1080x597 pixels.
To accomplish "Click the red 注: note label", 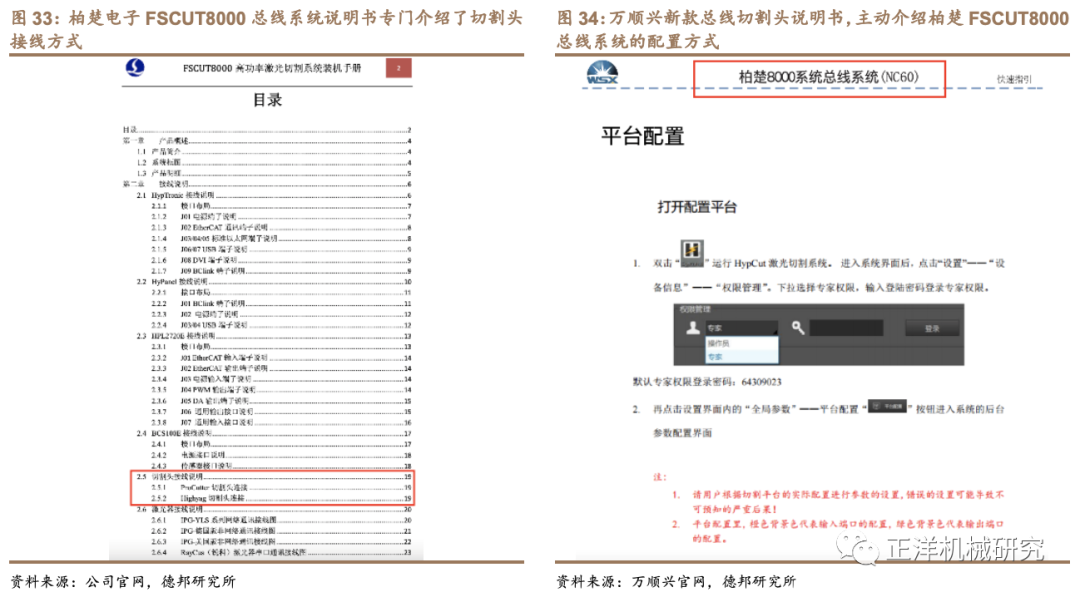I will coord(659,476).
